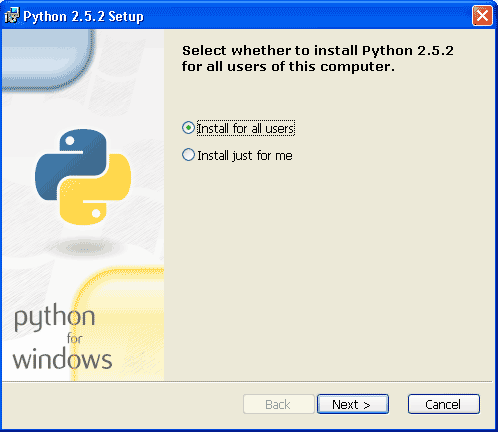Click the "Python 2.5.2 Setup" title bar text

[83, 16]
